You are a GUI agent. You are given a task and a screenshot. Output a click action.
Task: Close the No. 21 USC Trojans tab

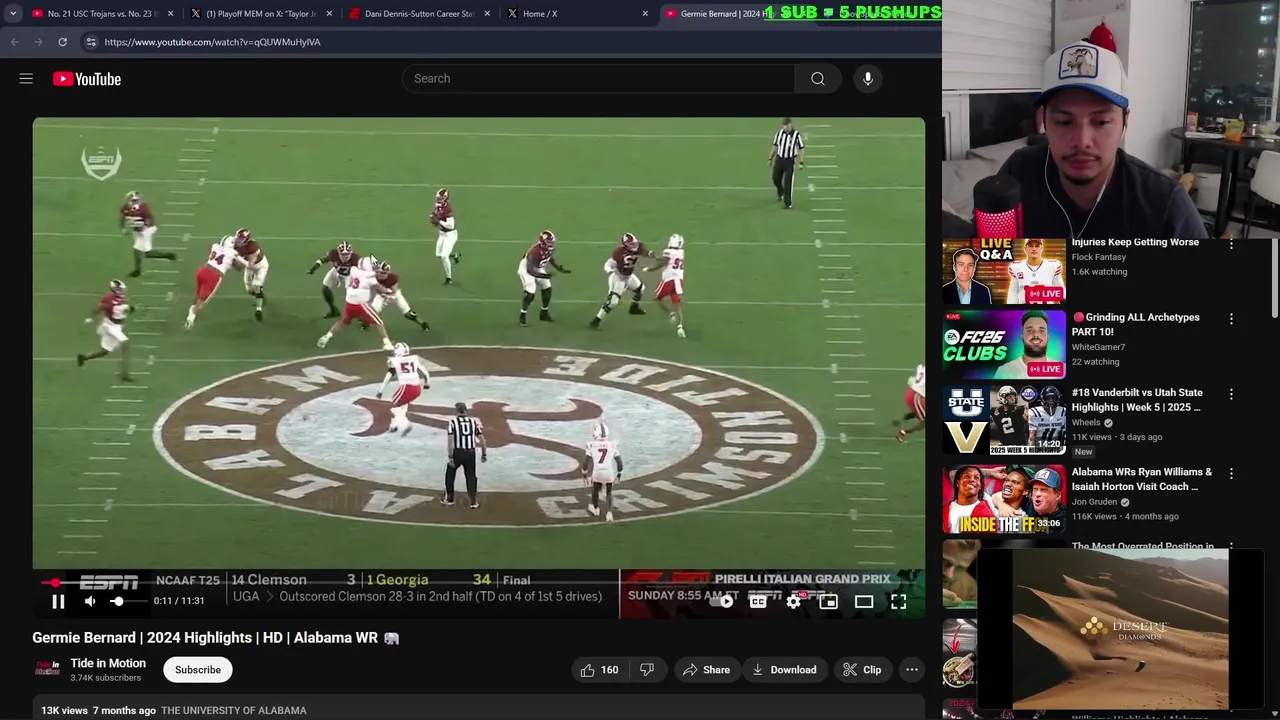coord(171,14)
